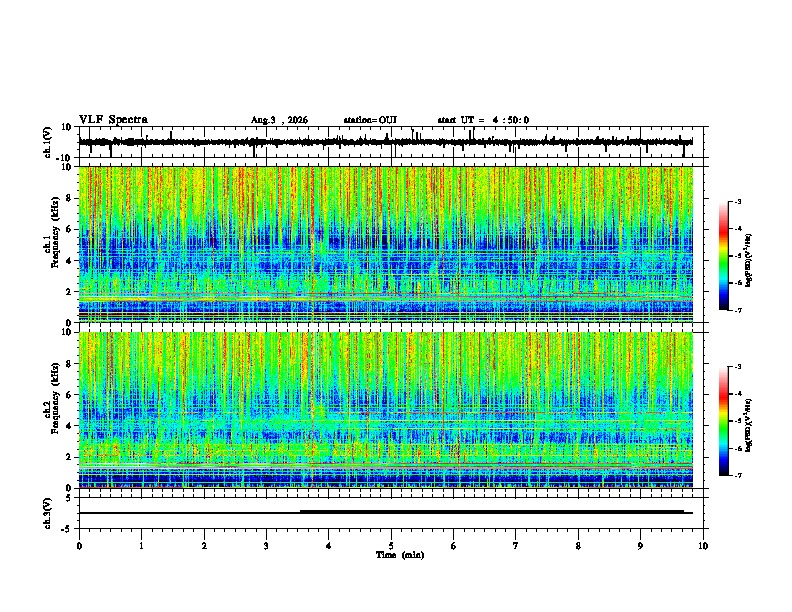
Task: Click the ch.3 axis "-5" tick label
Action: [x=67, y=529]
